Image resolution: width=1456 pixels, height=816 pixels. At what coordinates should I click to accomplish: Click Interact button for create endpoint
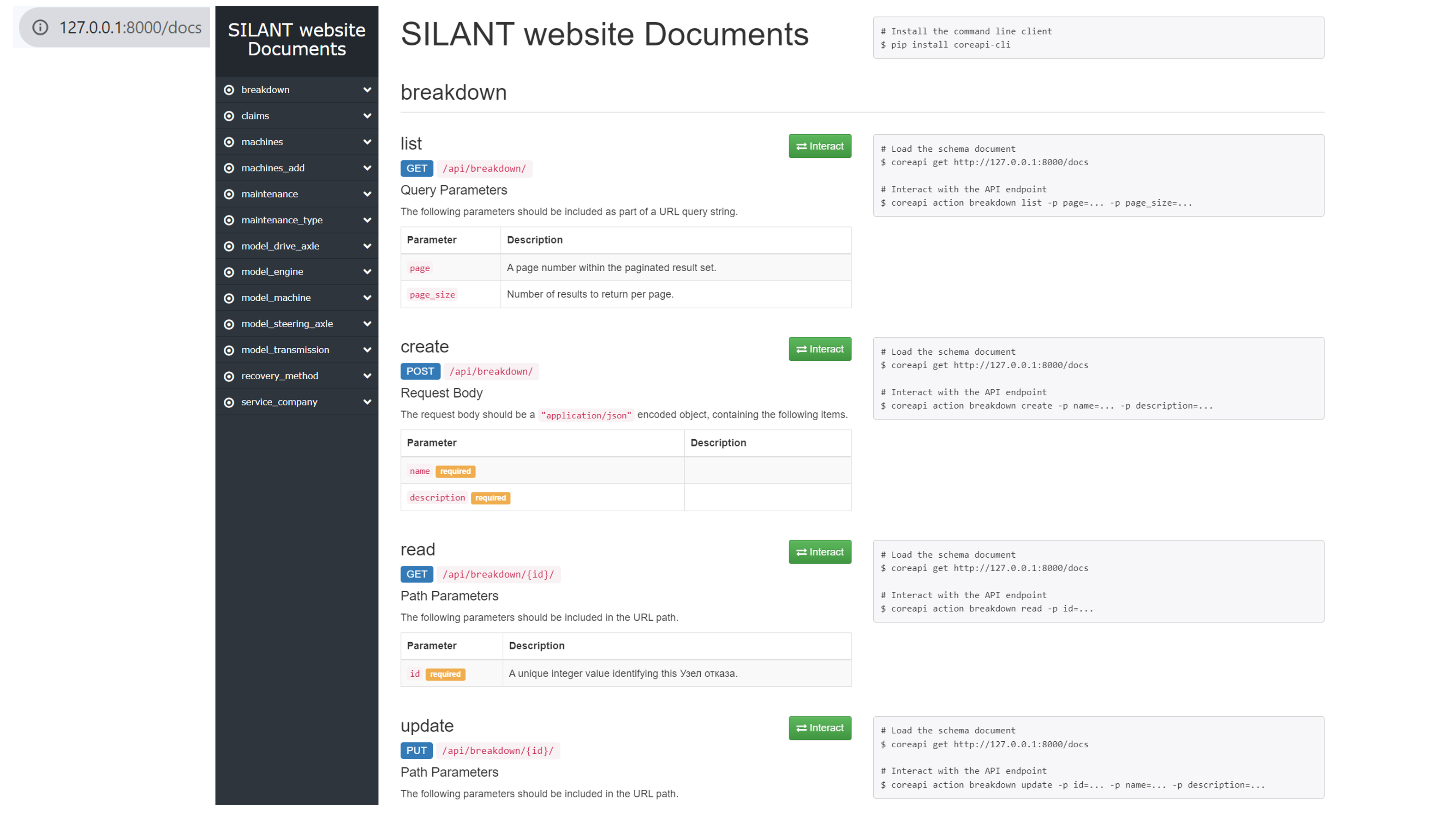click(x=819, y=349)
